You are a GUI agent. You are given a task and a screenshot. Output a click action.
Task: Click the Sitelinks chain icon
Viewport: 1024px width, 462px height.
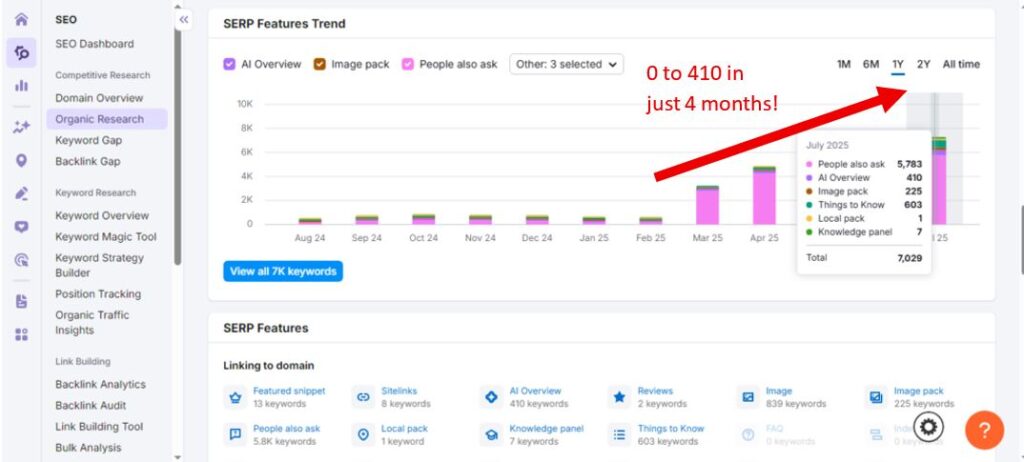[x=363, y=397]
